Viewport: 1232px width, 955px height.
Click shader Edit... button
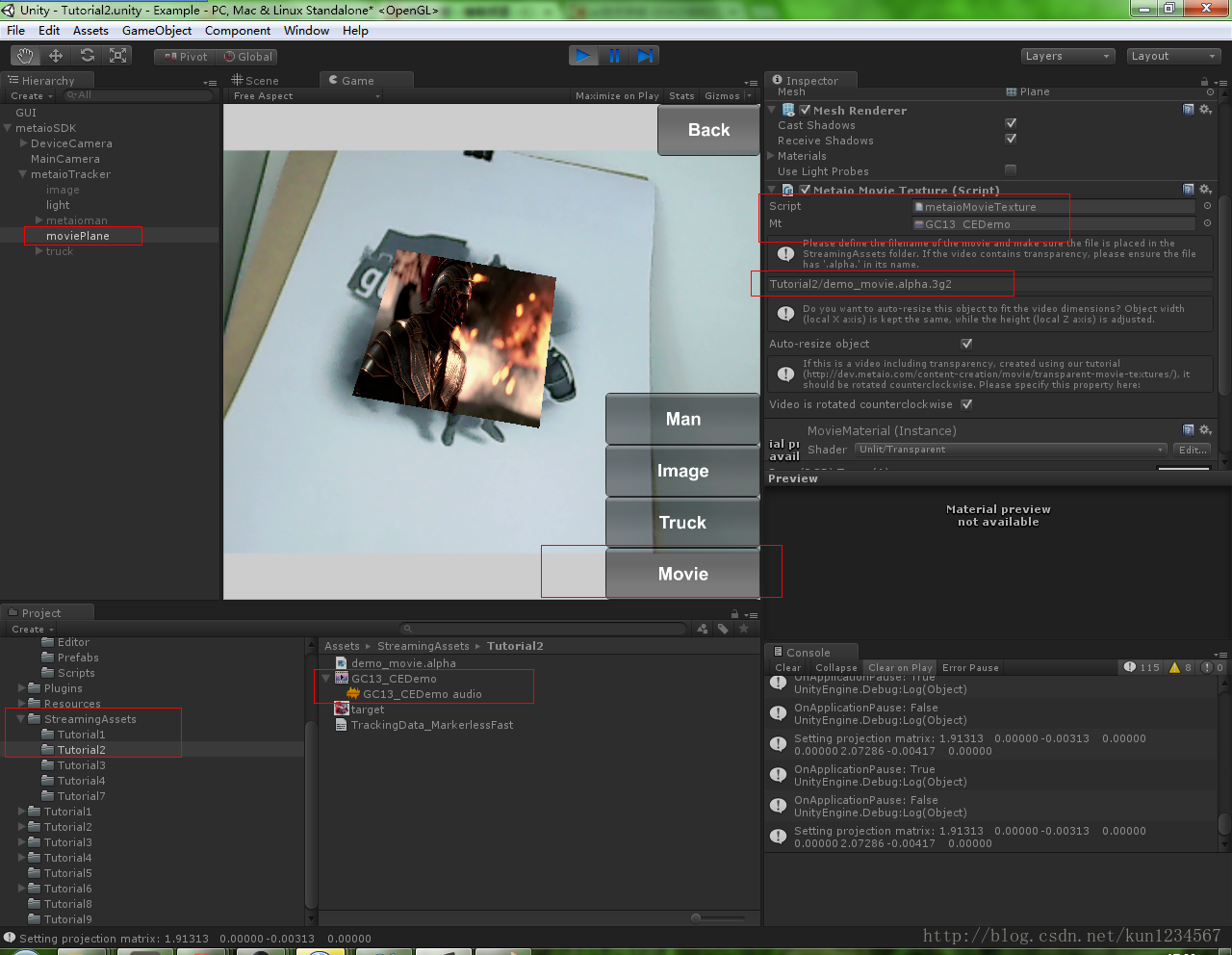[1193, 450]
